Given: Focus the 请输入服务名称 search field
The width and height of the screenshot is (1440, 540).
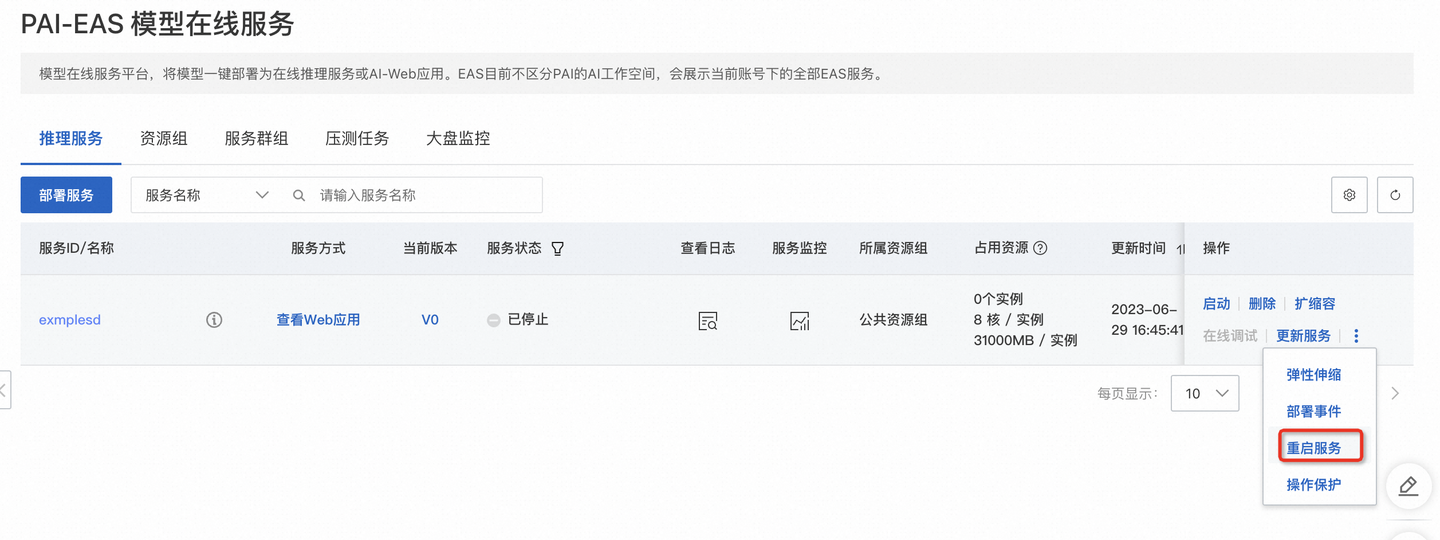Looking at the screenshot, I should coord(429,195).
